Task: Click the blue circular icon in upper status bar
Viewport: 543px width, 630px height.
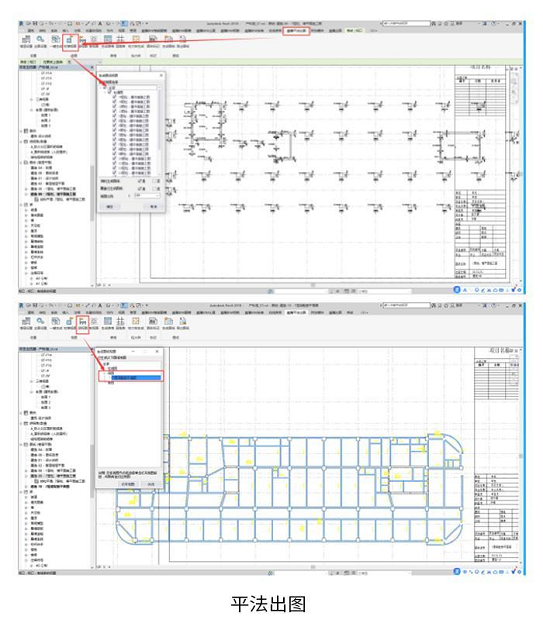Action: (457, 290)
